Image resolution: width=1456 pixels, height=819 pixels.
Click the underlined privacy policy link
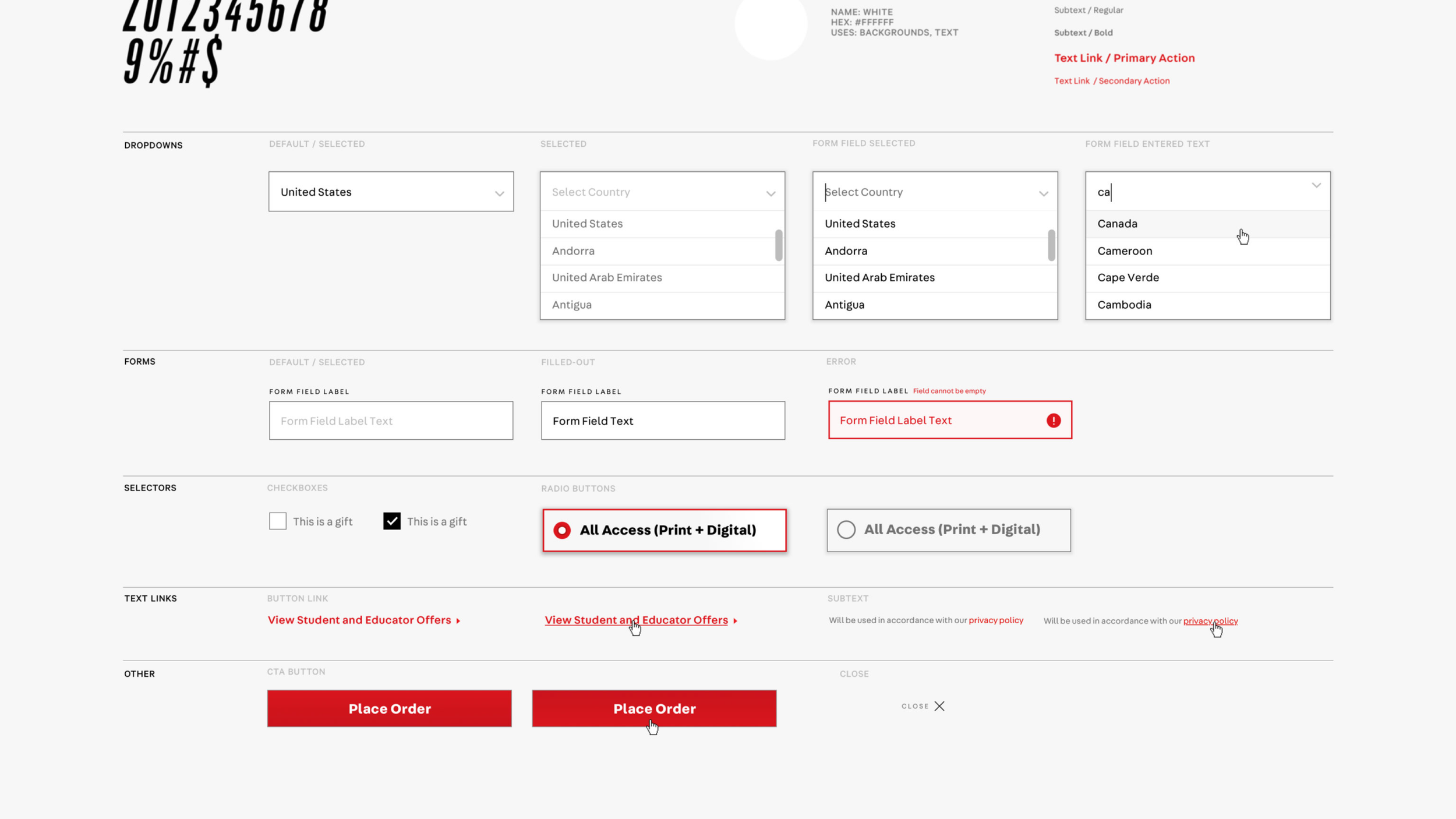pyautogui.click(x=1210, y=621)
